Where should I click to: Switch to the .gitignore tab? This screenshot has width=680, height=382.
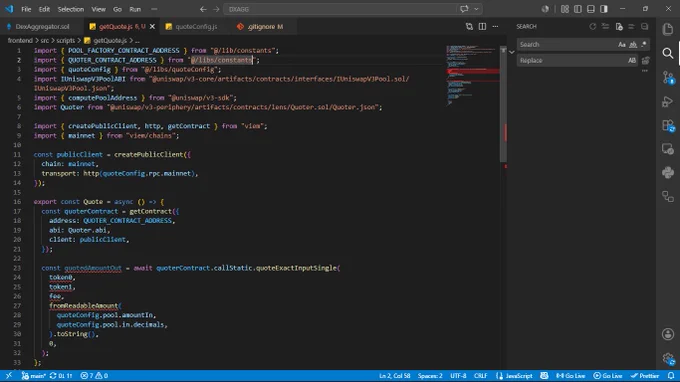(x=265, y=26)
